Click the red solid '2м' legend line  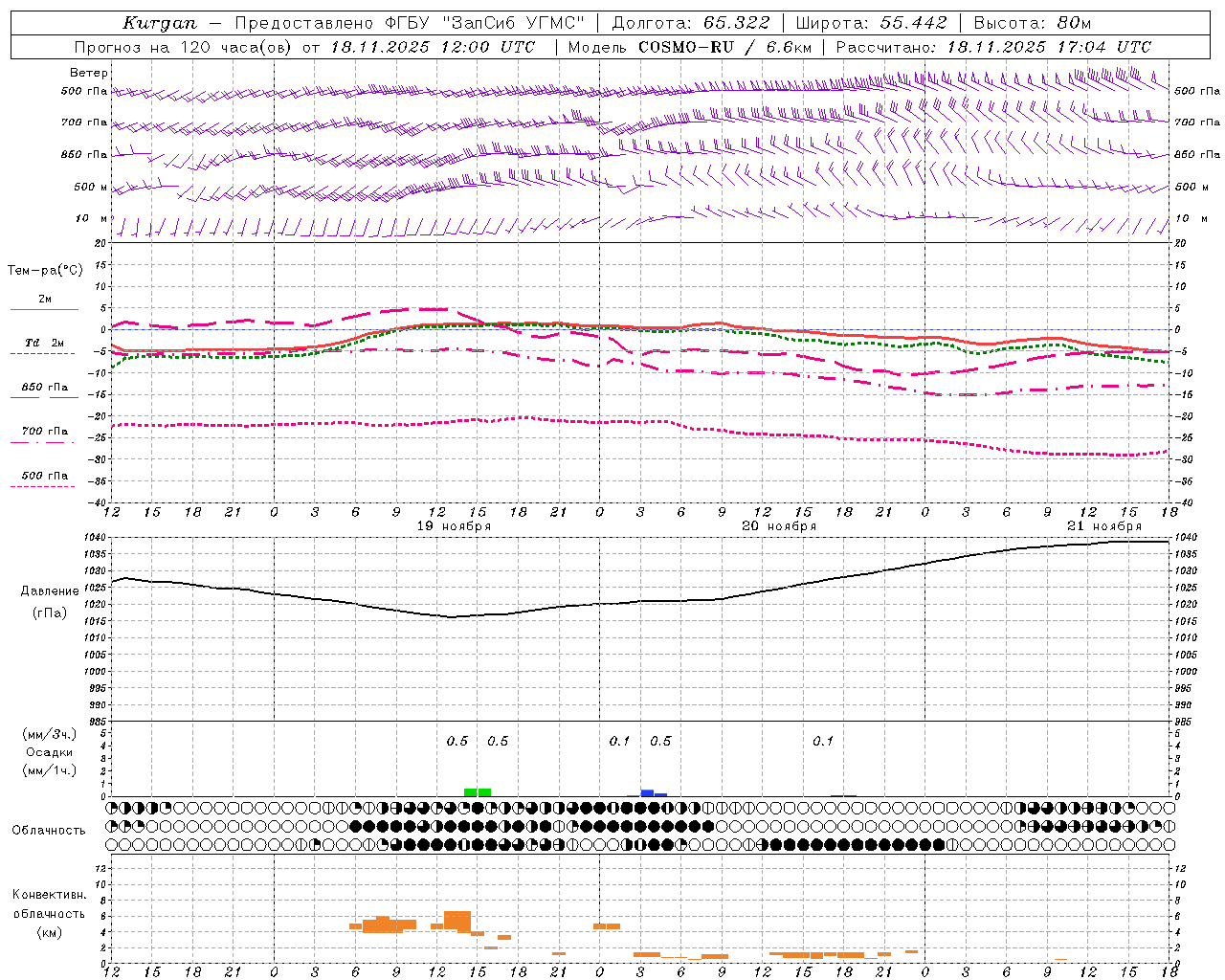click(x=45, y=309)
